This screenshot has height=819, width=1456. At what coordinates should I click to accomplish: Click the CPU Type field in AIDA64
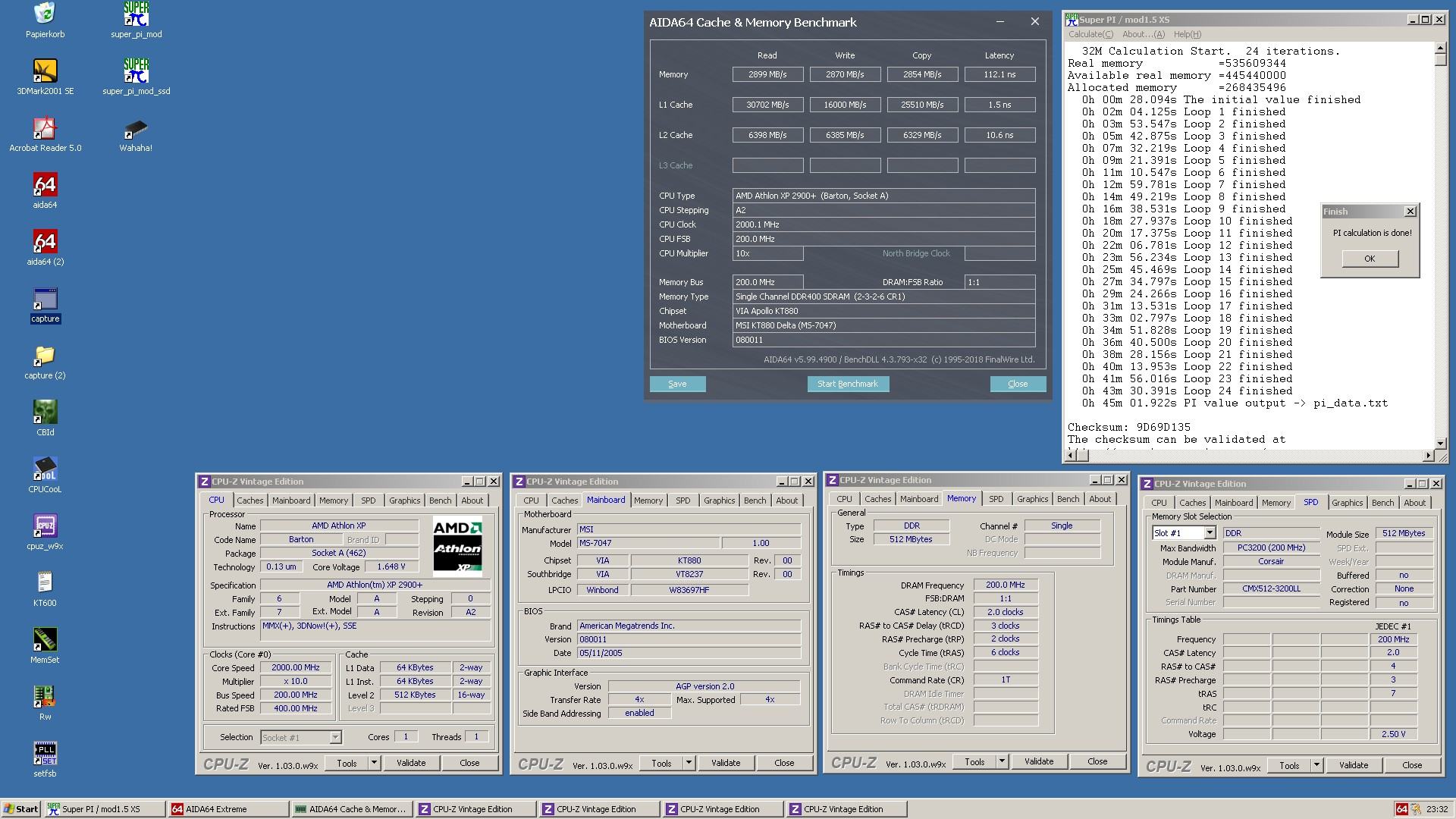883,196
